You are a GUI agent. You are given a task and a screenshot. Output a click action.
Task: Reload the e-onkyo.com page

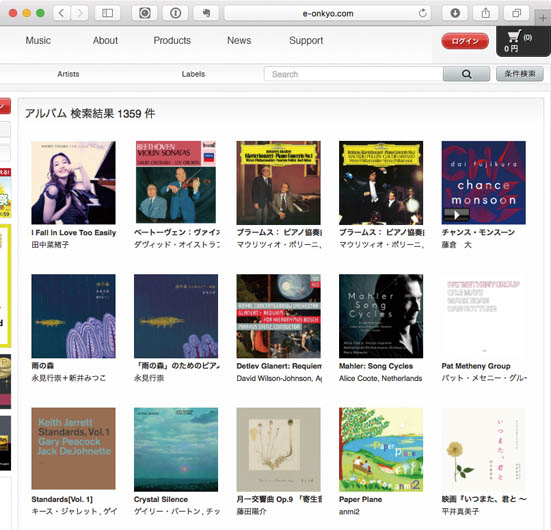pos(423,13)
